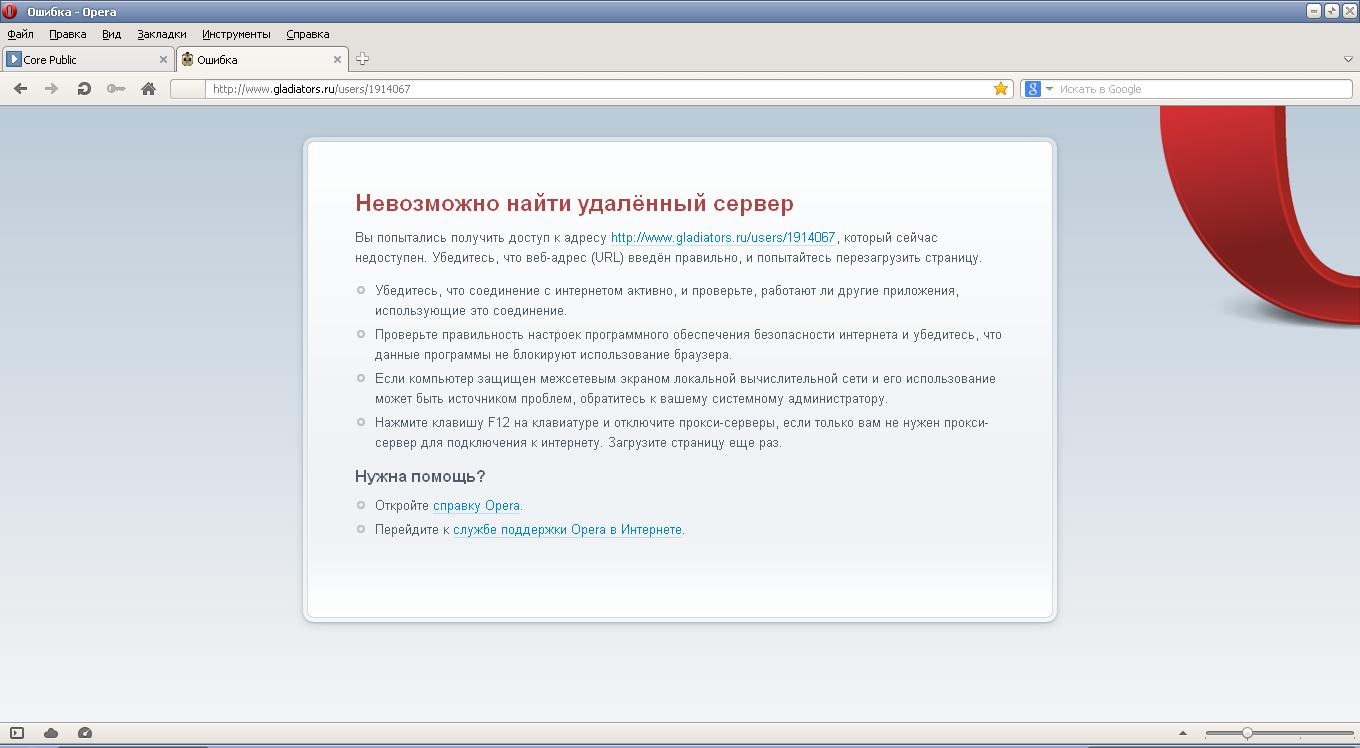Open the Закладки menu
The width and height of the screenshot is (1360, 748).
pos(161,34)
